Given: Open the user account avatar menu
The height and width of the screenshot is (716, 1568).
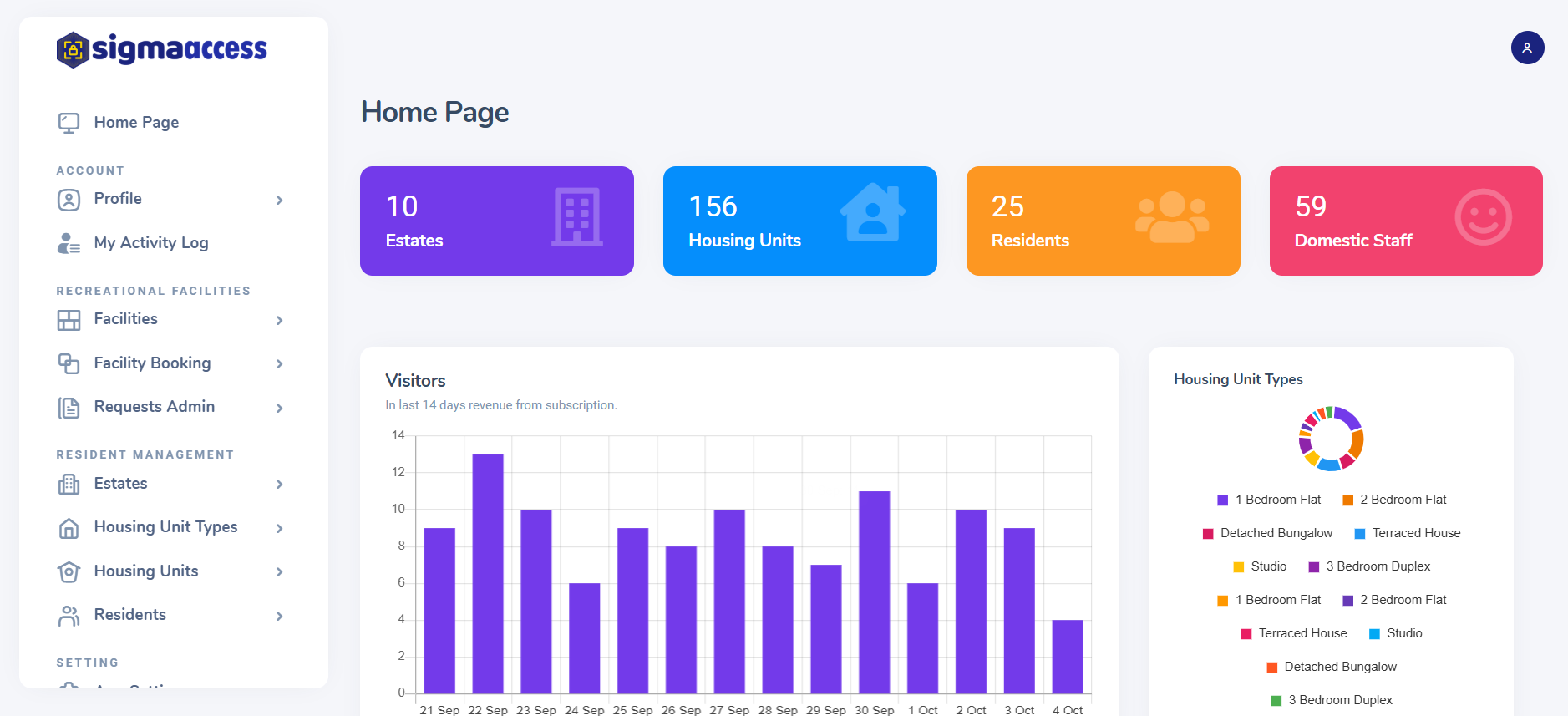Looking at the screenshot, I should tap(1527, 48).
